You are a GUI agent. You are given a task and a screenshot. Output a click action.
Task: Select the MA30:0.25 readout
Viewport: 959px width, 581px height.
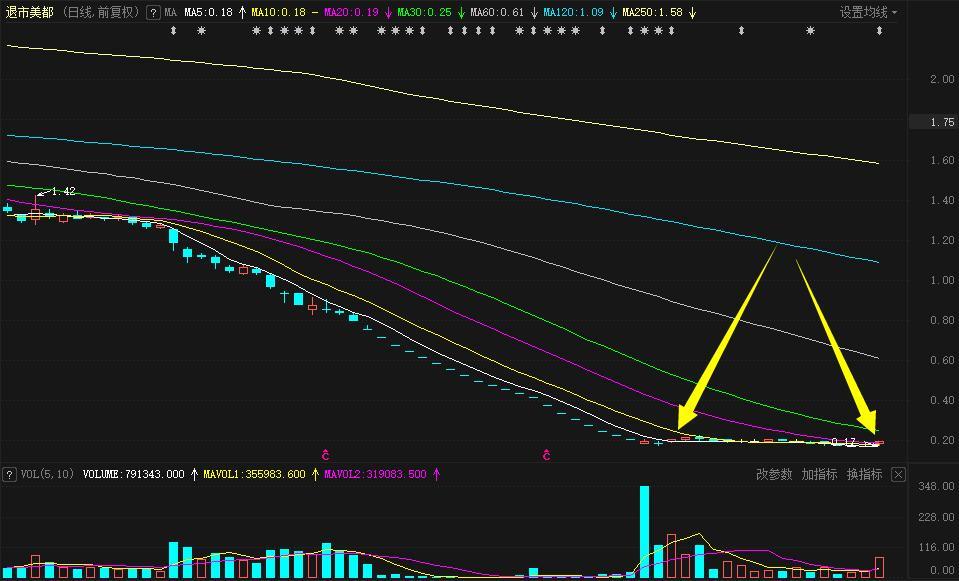tap(424, 12)
